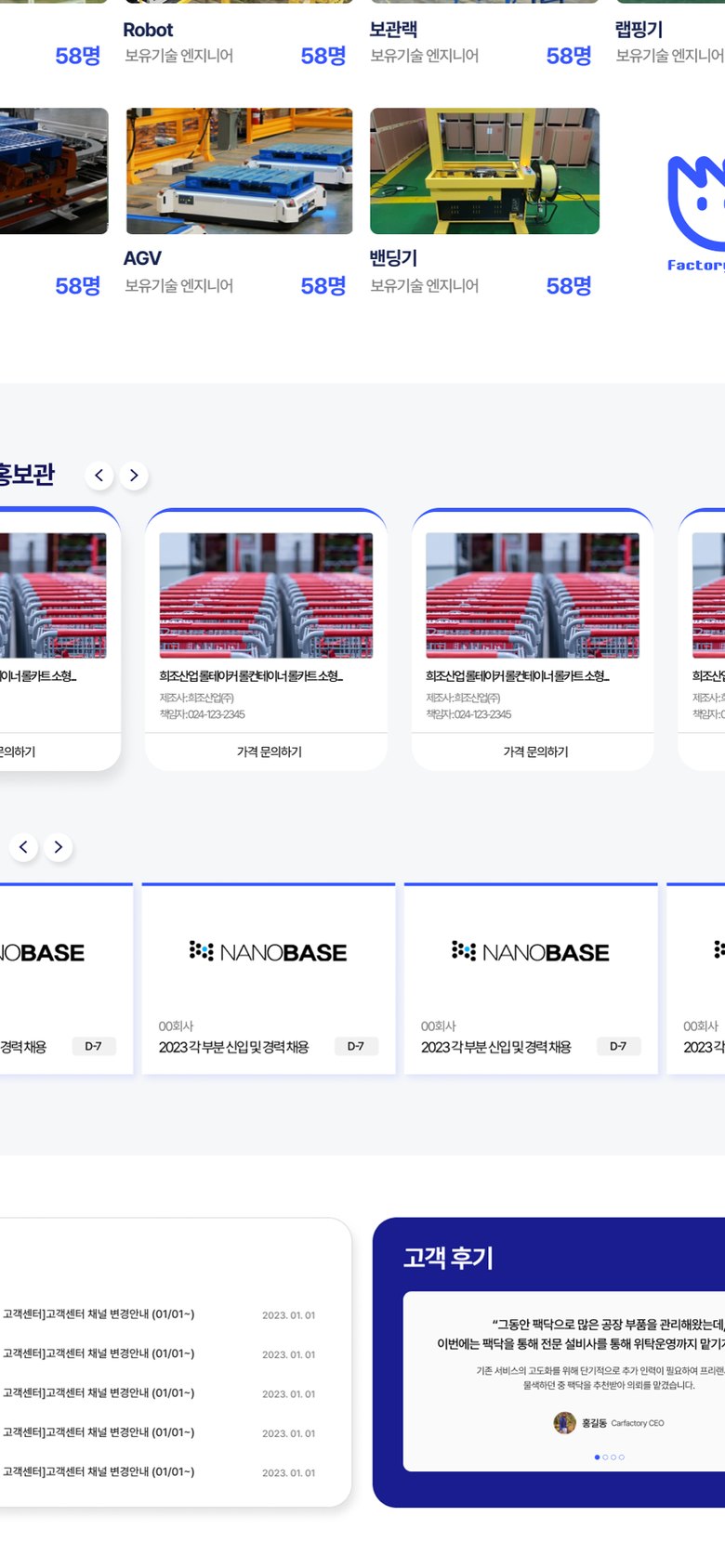Click the Carfactory CEO label
The width and height of the screenshot is (725, 1568).
pos(638,1423)
